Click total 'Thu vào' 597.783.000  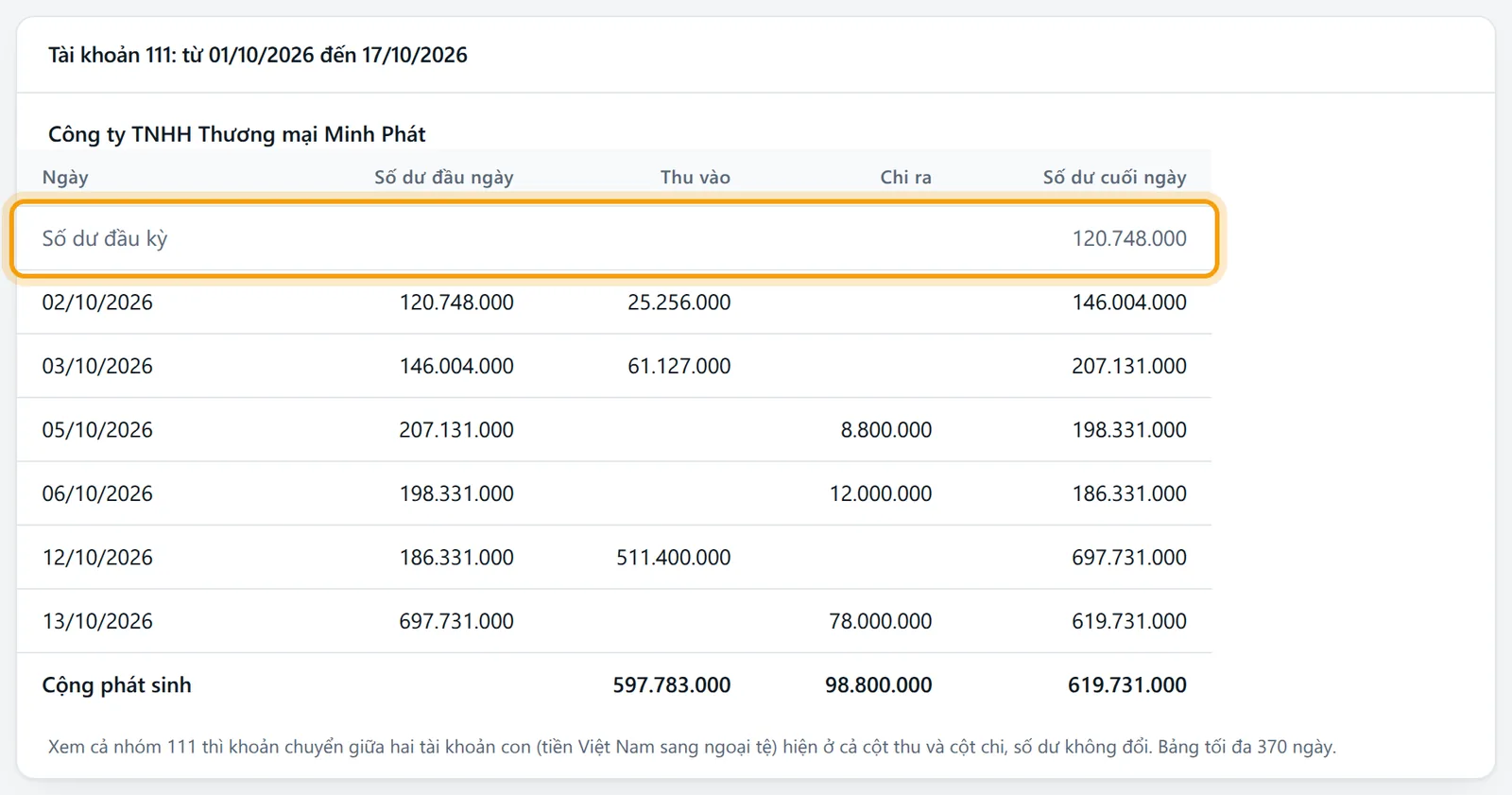[672, 685]
